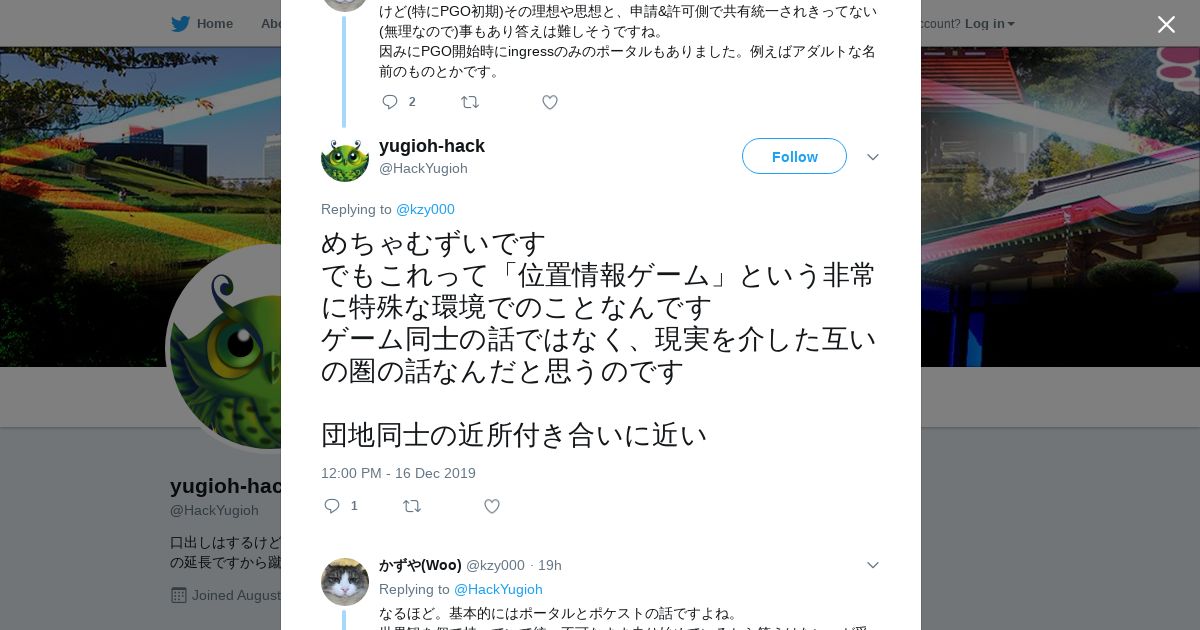The image size is (1200, 630).
Task: Close the tweet overlay with the X icon
Action: tap(1166, 24)
